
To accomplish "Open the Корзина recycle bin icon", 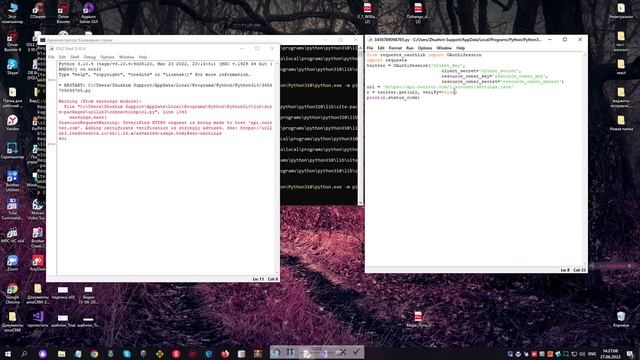I will coord(621,319).
